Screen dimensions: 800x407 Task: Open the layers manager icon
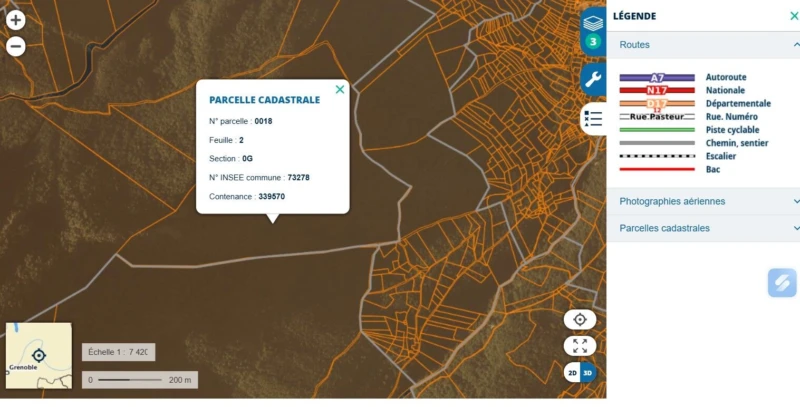click(593, 22)
